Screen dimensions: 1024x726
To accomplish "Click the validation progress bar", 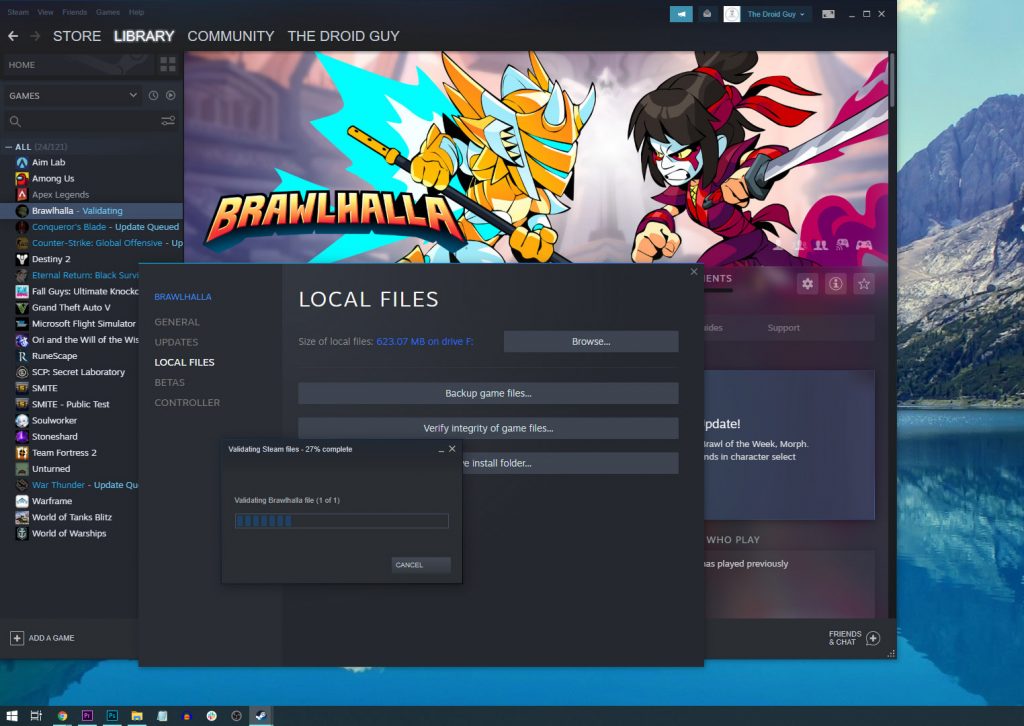I will point(342,520).
